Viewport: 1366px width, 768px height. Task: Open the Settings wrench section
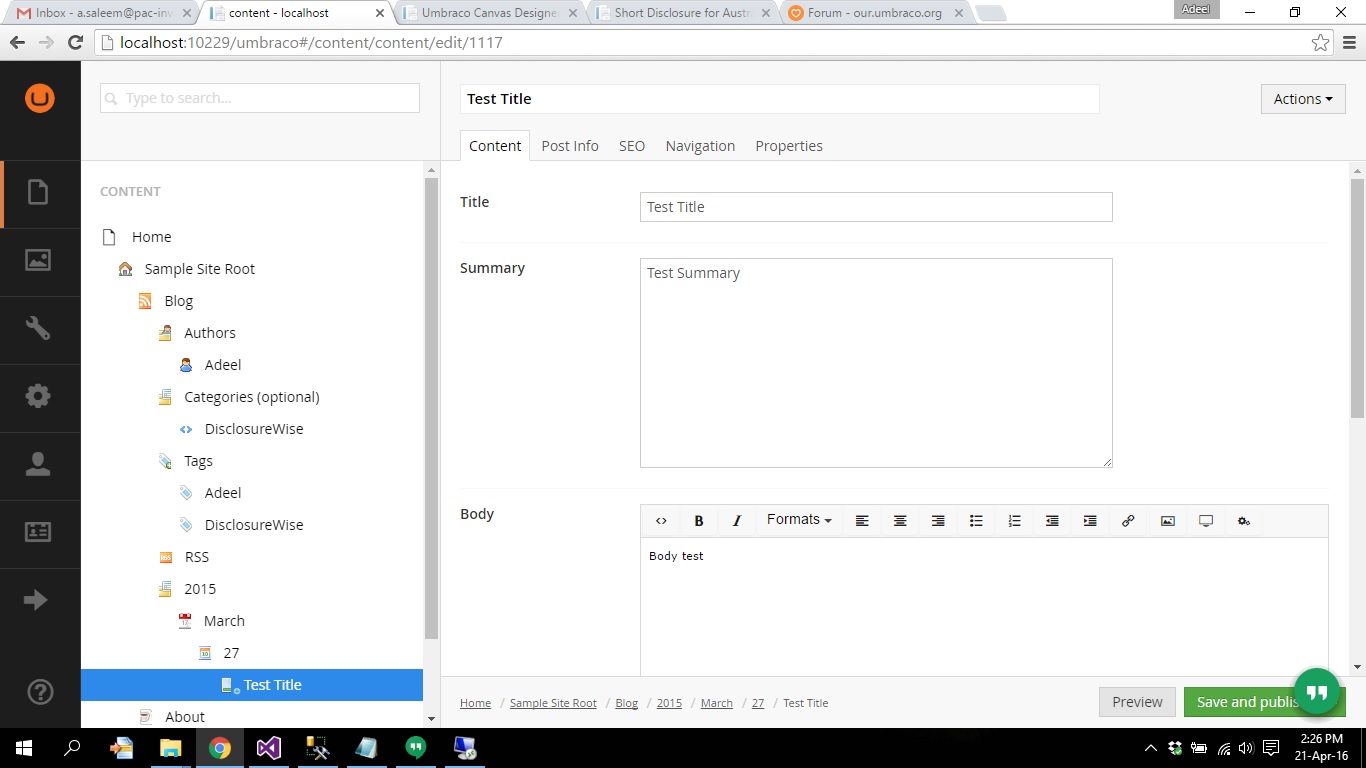tap(38, 328)
